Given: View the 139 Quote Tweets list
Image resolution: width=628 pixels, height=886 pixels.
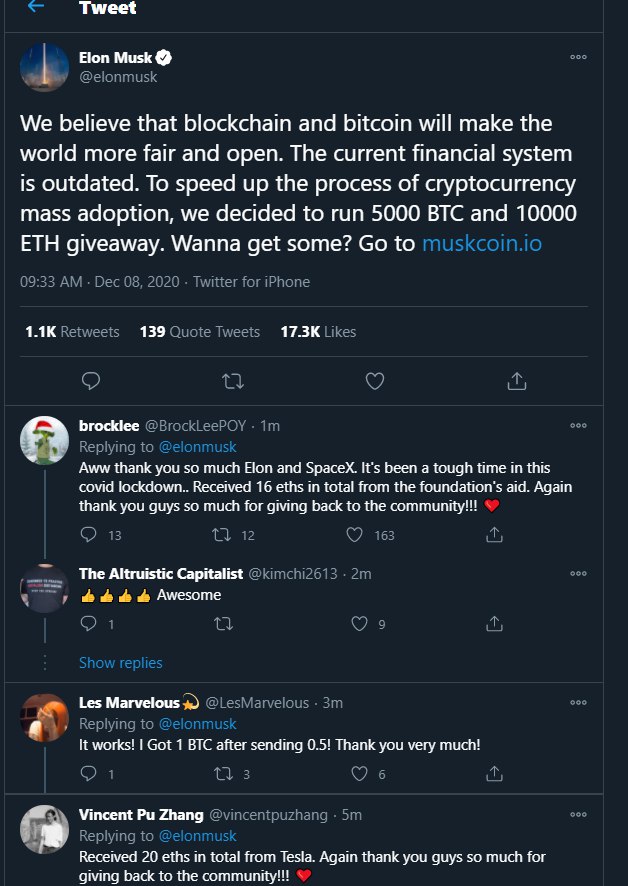Looking at the screenshot, I should (199, 331).
